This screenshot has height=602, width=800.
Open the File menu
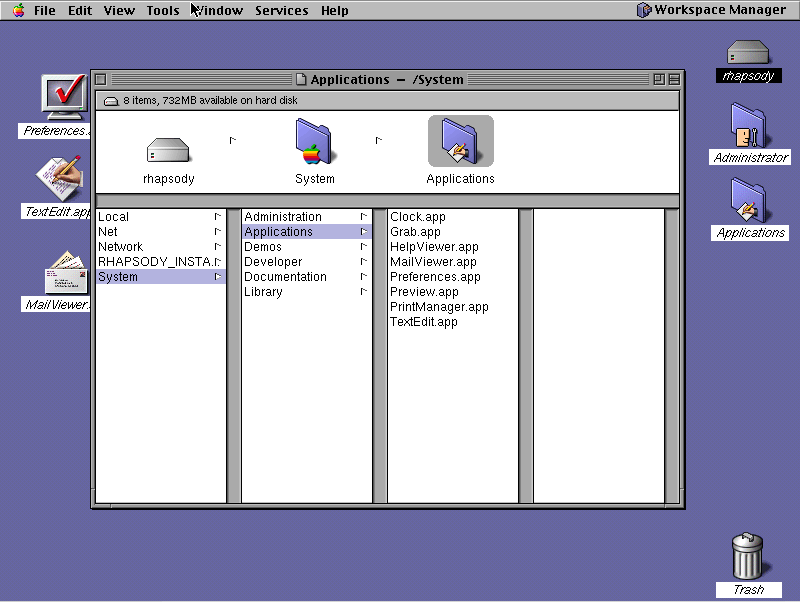pyautogui.click(x=44, y=10)
